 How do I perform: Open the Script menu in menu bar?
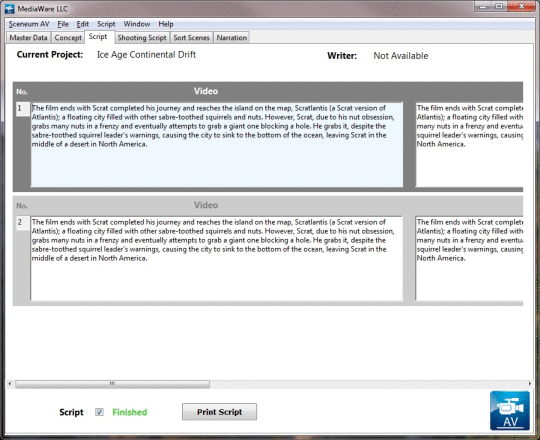(106, 24)
